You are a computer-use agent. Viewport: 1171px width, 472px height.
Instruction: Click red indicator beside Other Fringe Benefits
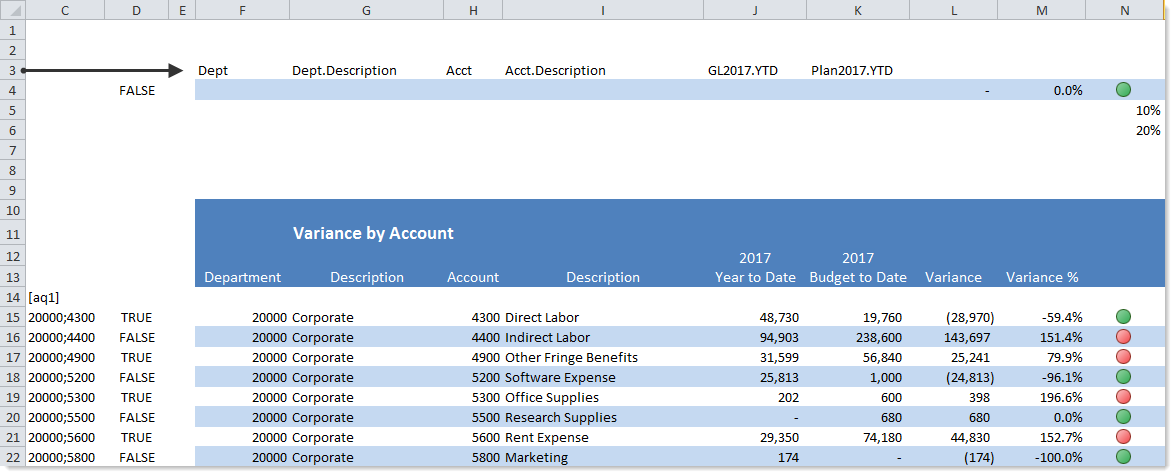tap(1123, 357)
